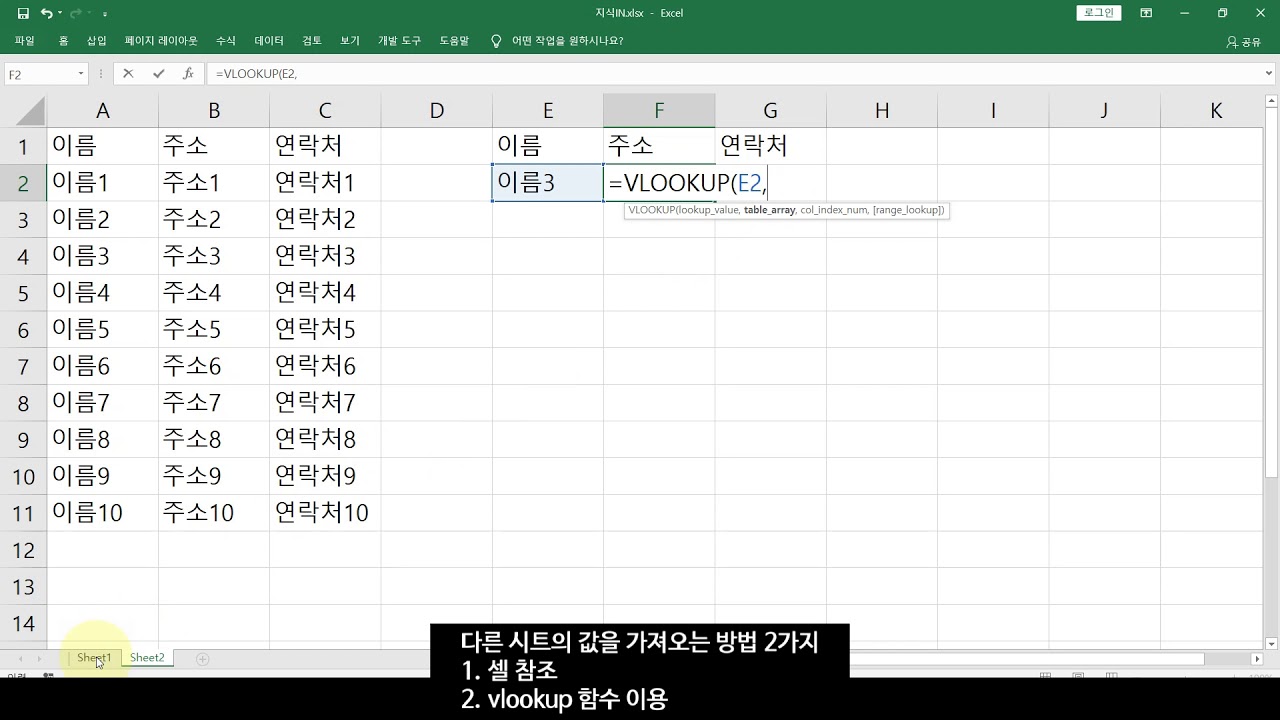This screenshot has height=720, width=1280.
Task: Click cell B7 containing 주소7
Action: click(x=214, y=366)
